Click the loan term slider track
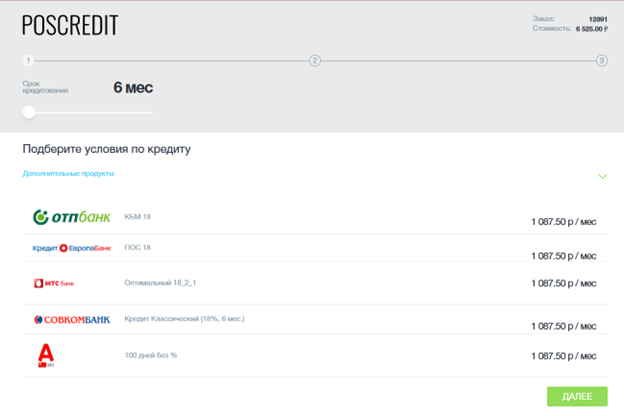Screen dimensions: 624x416 point(88,113)
